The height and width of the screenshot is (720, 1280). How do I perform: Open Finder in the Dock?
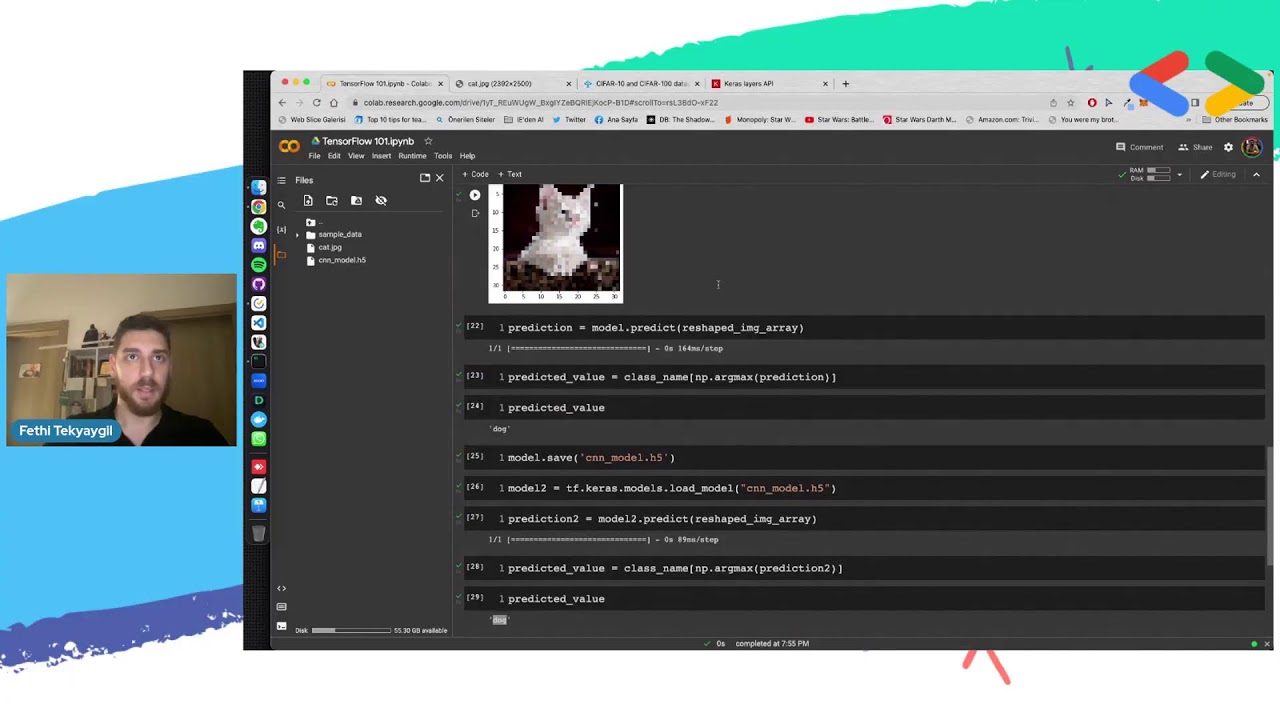(x=258, y=187)
